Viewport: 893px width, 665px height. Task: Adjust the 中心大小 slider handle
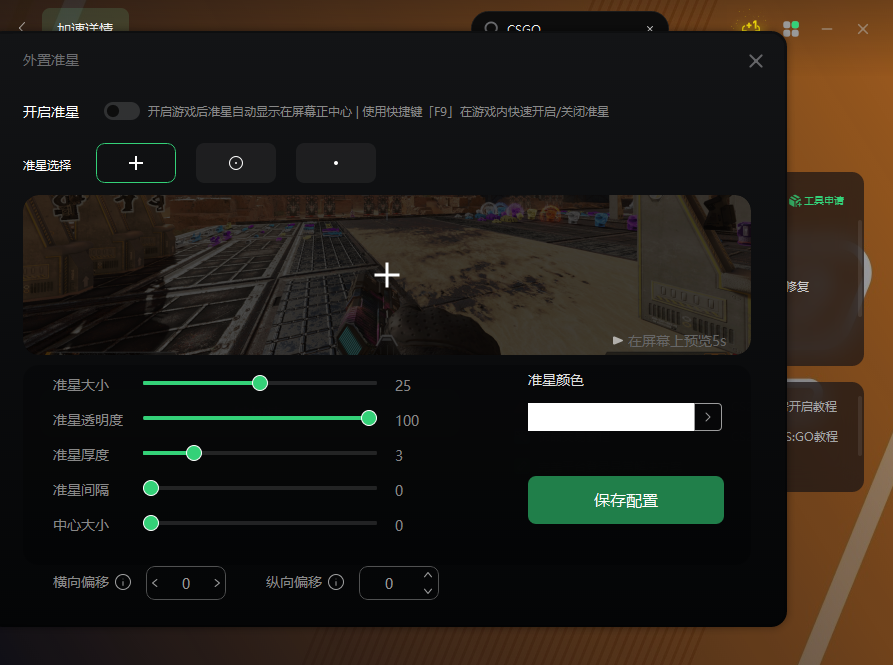coord(151,523)
